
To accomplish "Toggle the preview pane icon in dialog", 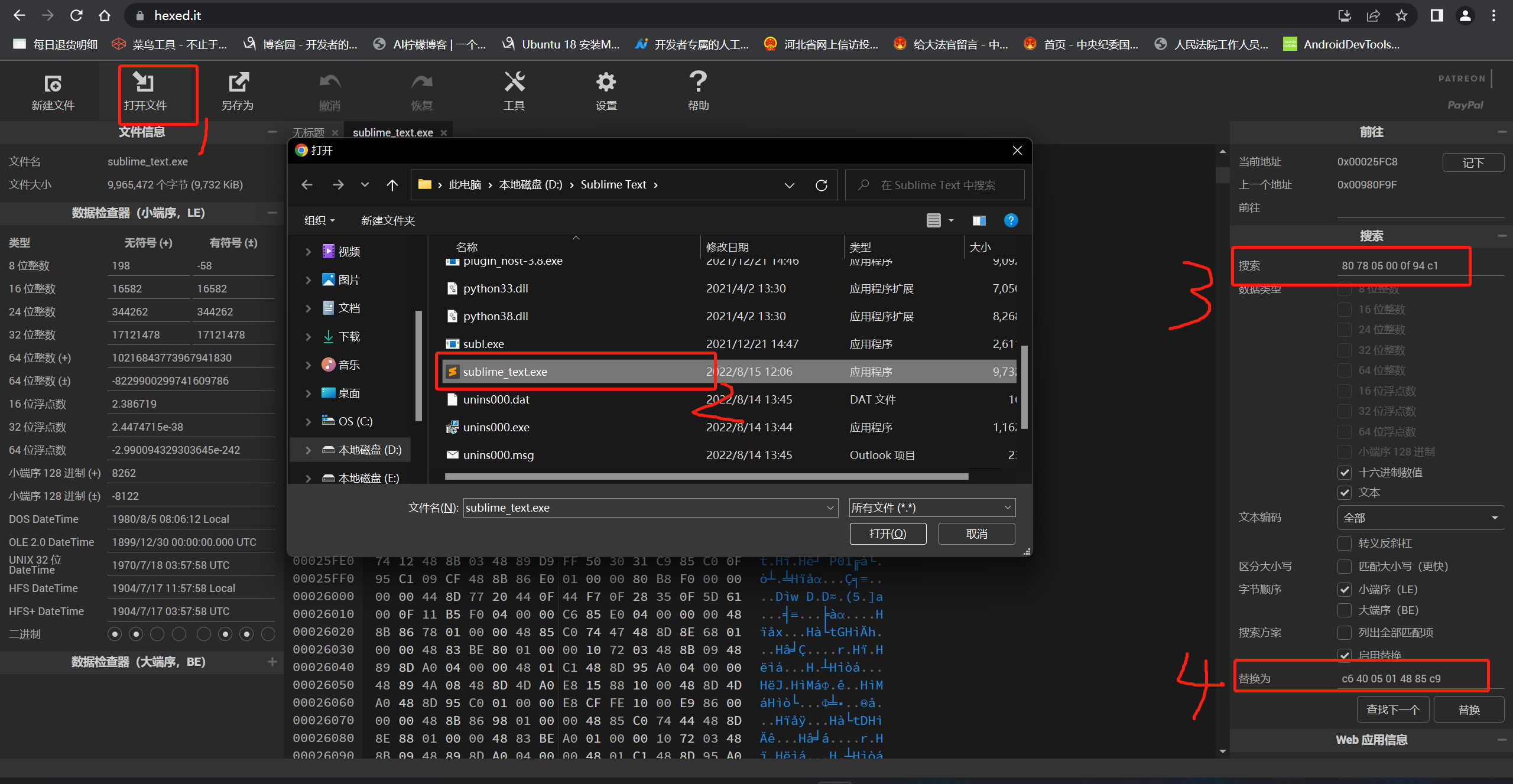I will tap(979, 221).
